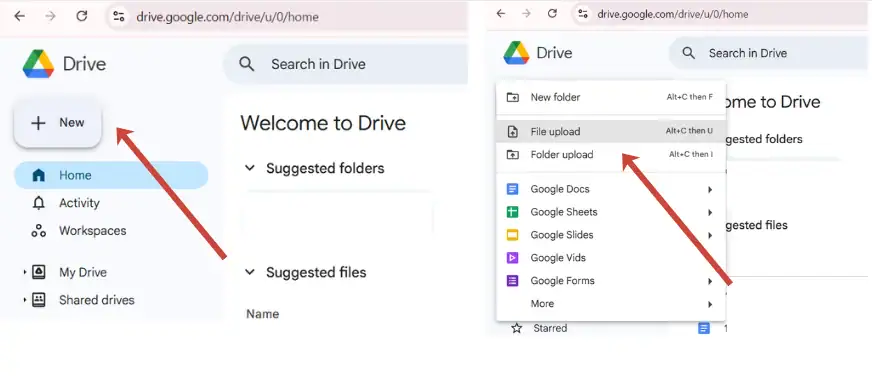Click the Workspaces circles icon
This screenshot has height=376, width=872.
coord(38,231)
